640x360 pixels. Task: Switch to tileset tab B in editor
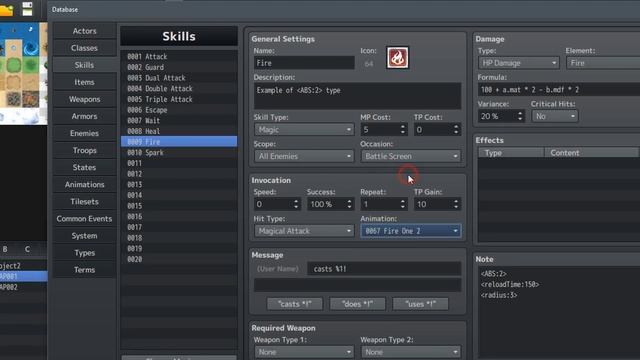pyautogui.click(x=5, y=249)
